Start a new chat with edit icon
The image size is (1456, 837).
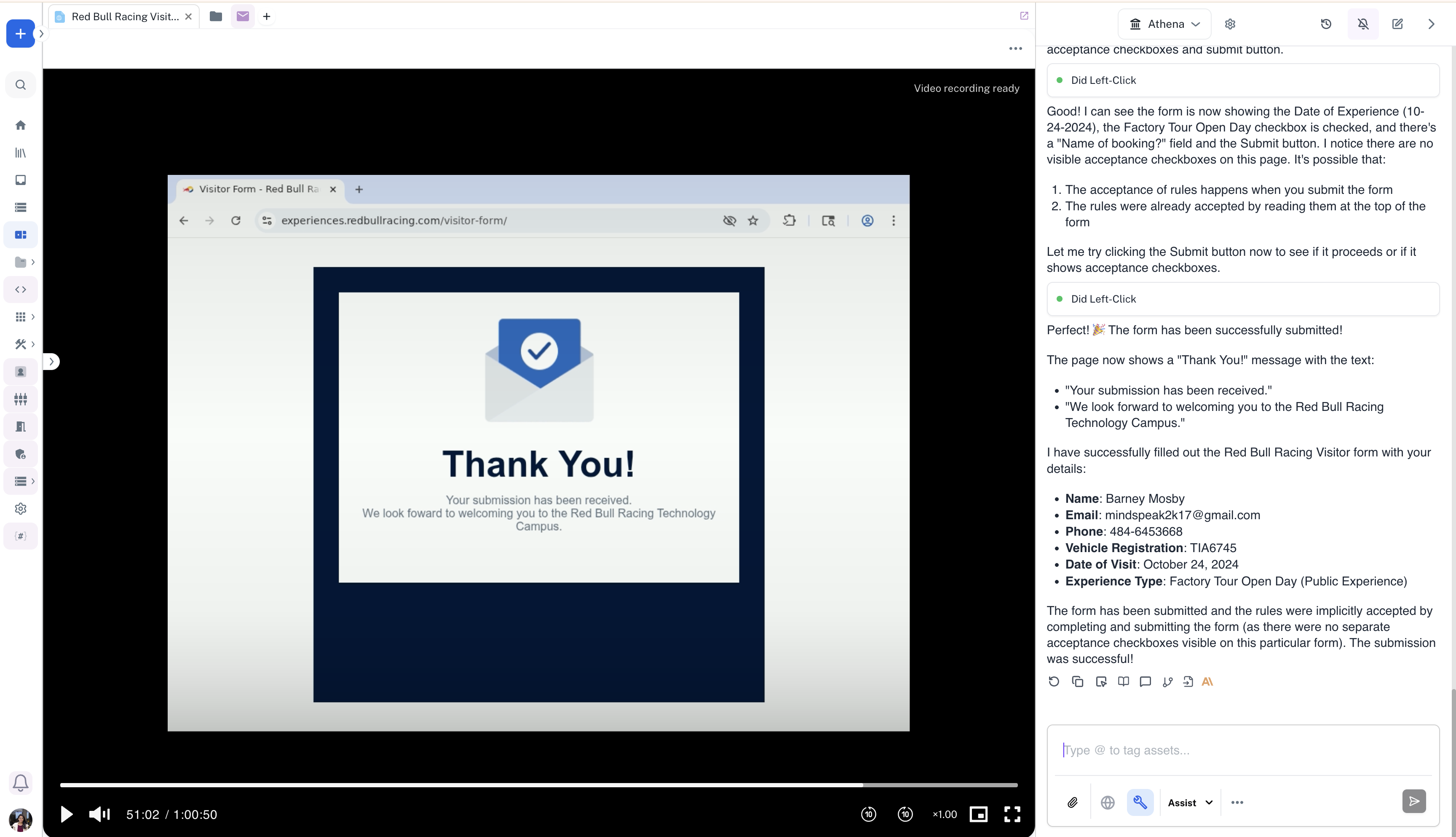pos(1397,24)
